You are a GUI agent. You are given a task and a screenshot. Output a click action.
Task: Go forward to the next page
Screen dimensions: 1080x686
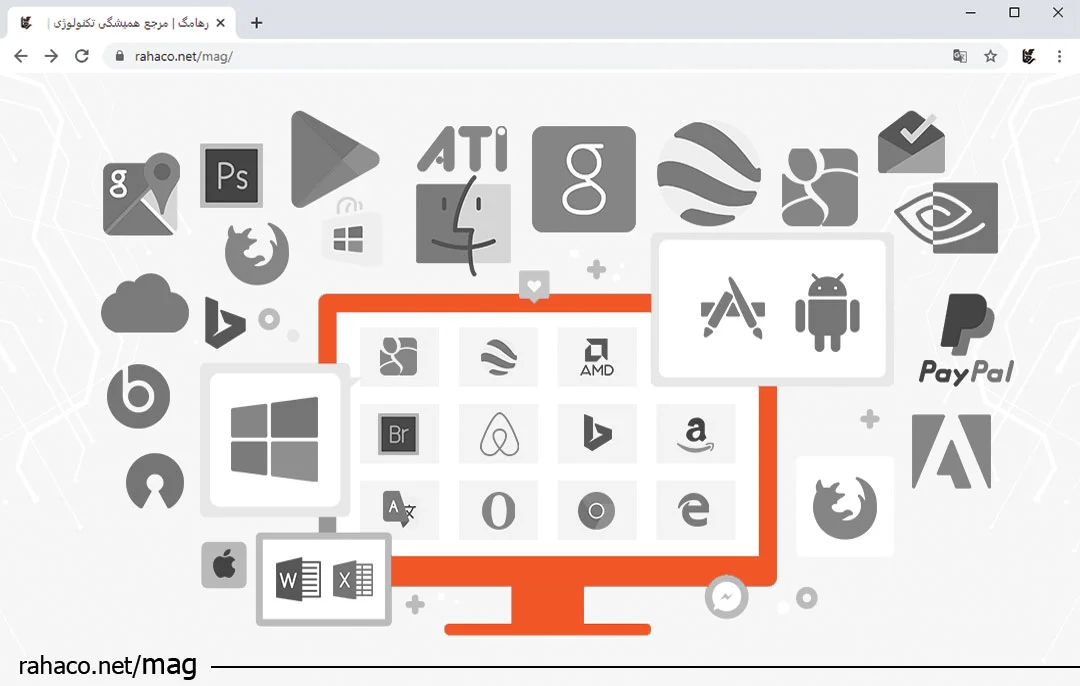pos(51,56)
